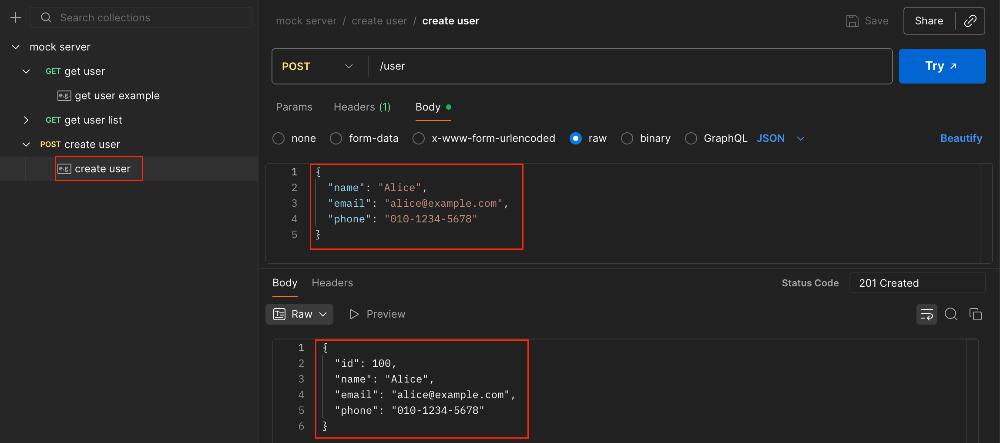Click the example icon beside create user example
1000x443 pixels.
[64, 169]
